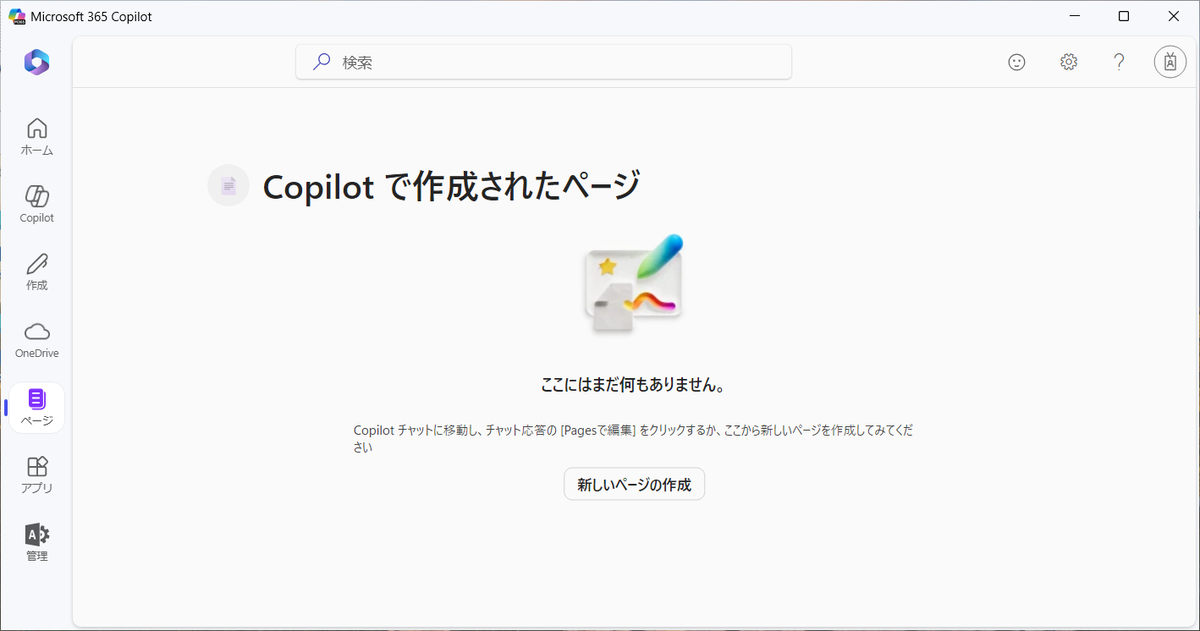Minimize the Microsoft 365 Copilot window
Viewport: 1200px width, 631px height.
[x=1074, y=16]
